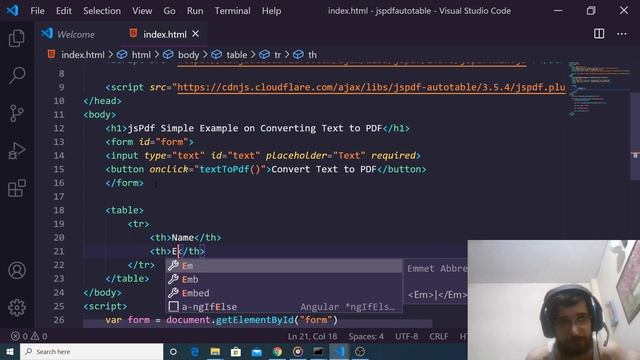Change the UTF-8 encoding status item
Viewport: 640px width, 360px height.
(406, 336)
